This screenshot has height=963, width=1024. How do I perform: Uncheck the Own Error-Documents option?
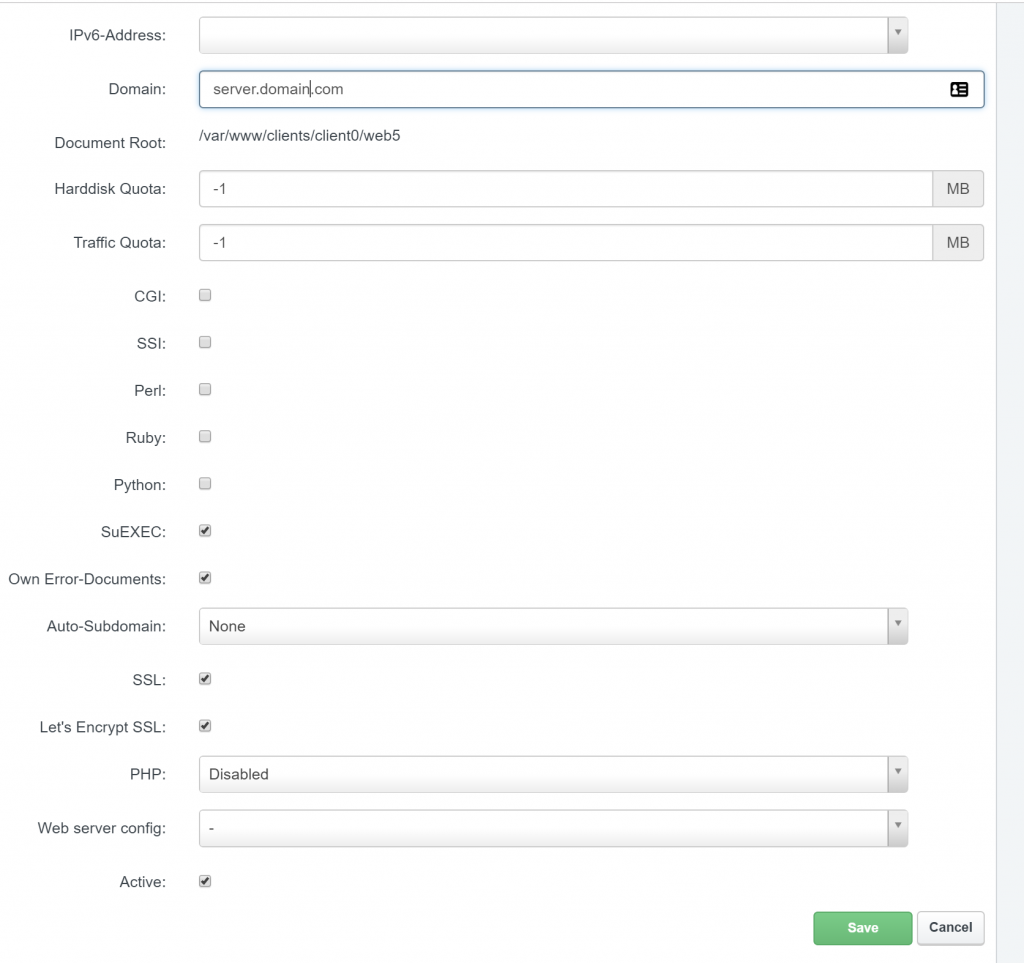204,577
